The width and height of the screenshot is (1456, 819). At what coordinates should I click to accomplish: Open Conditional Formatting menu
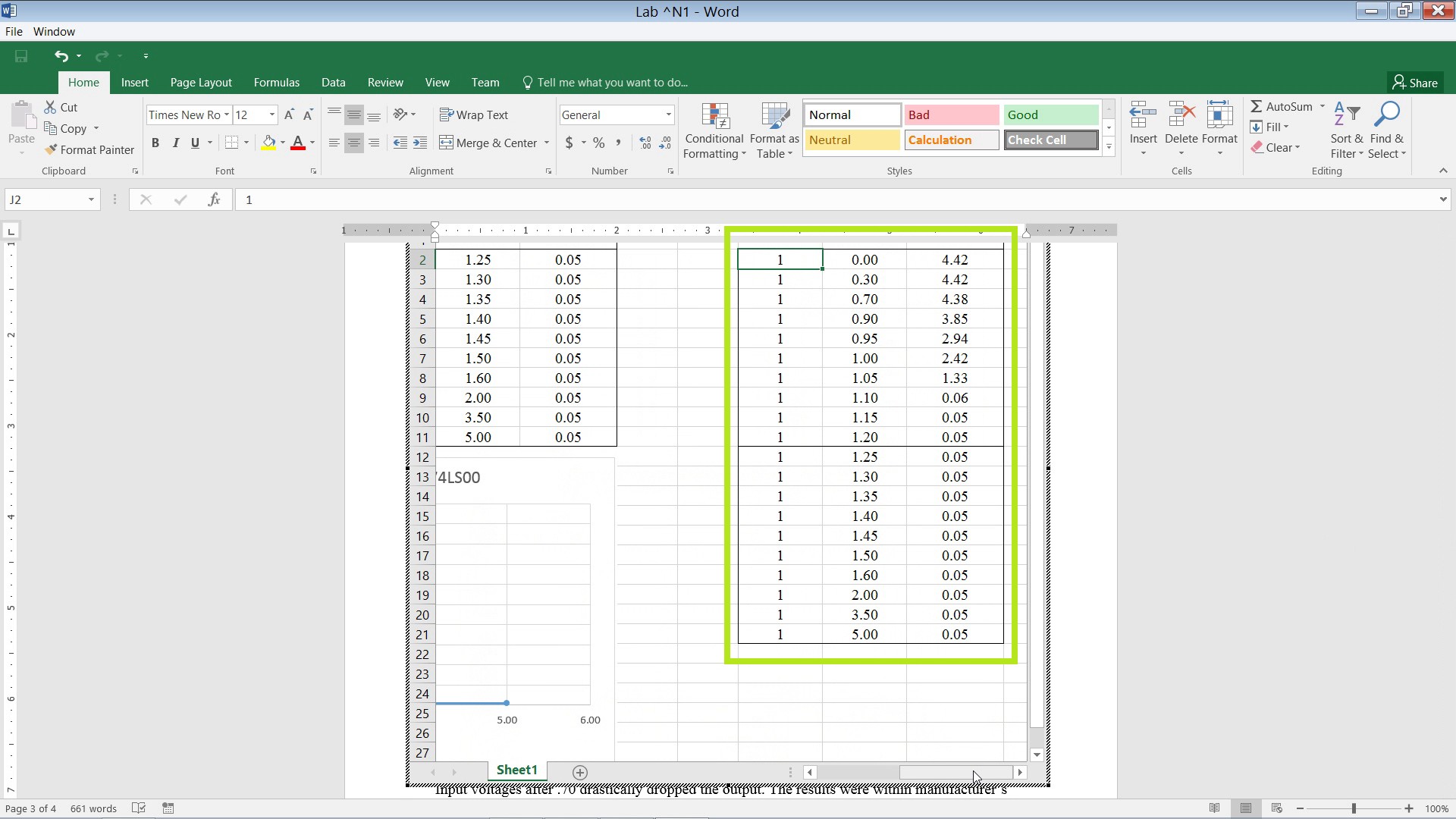pyautogui.click(x=714, y=128)
